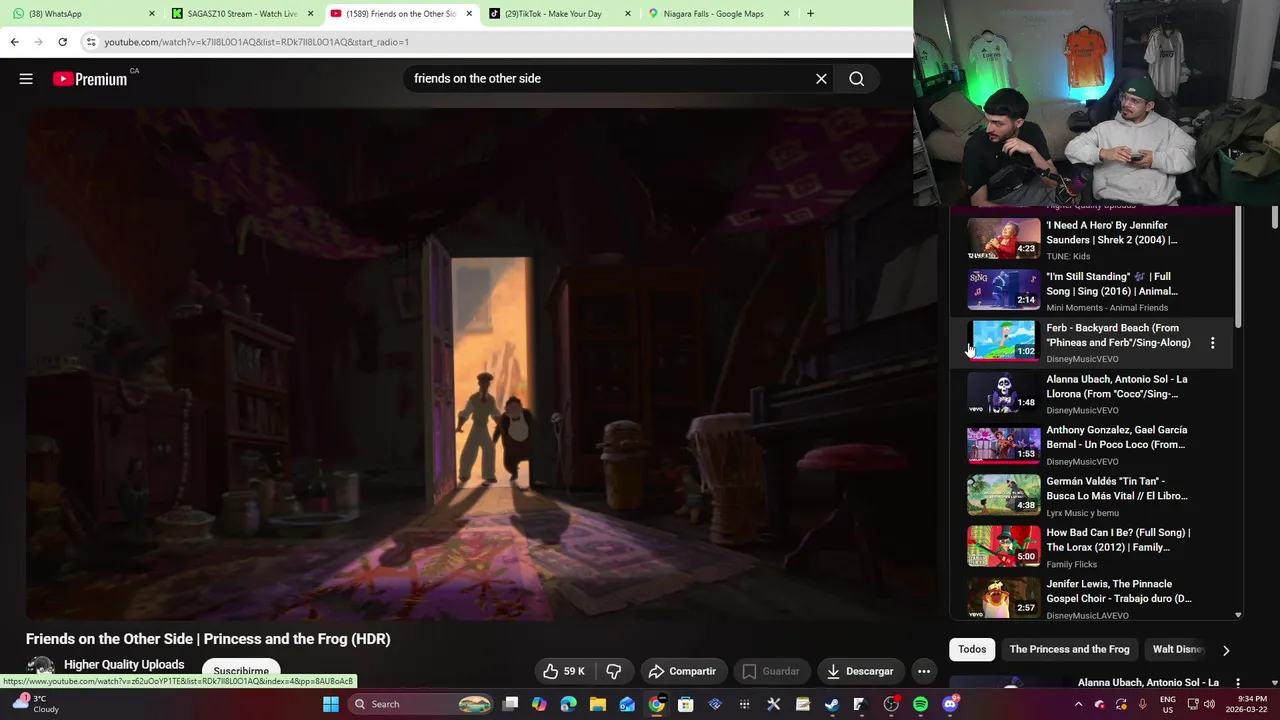Open Chrome from the taskbar
Image resolution: width=1280 pixels, height=720 pixels.
656,704
